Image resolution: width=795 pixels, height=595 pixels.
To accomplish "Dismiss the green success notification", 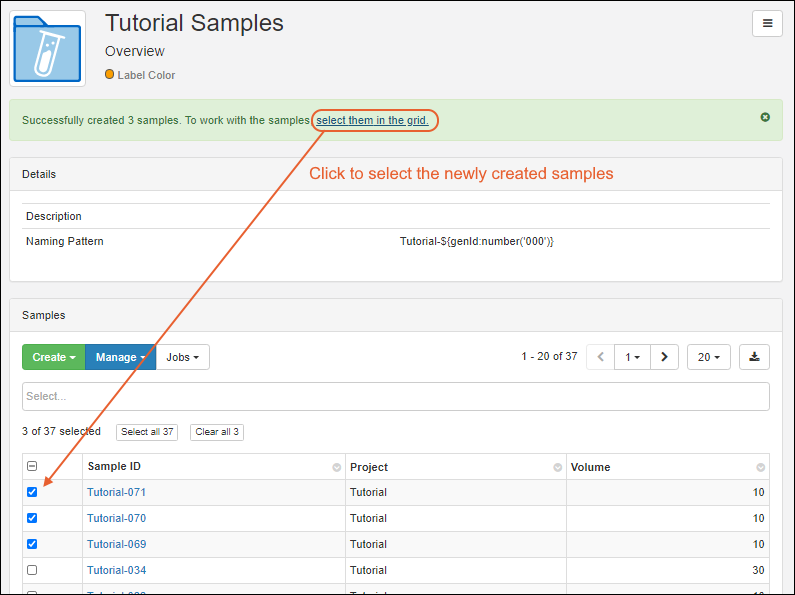I will (765, 117).
